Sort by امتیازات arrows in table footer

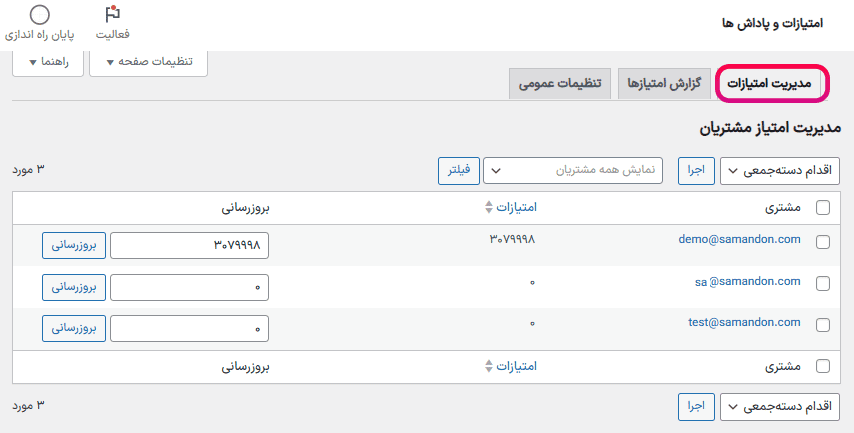coord(489,366)
